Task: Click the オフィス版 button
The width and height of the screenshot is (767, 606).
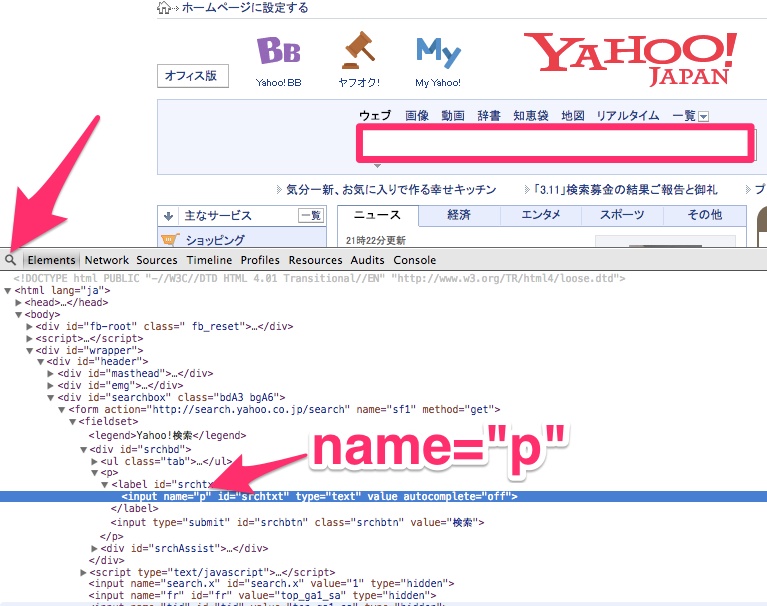Action: click(193, 76)
